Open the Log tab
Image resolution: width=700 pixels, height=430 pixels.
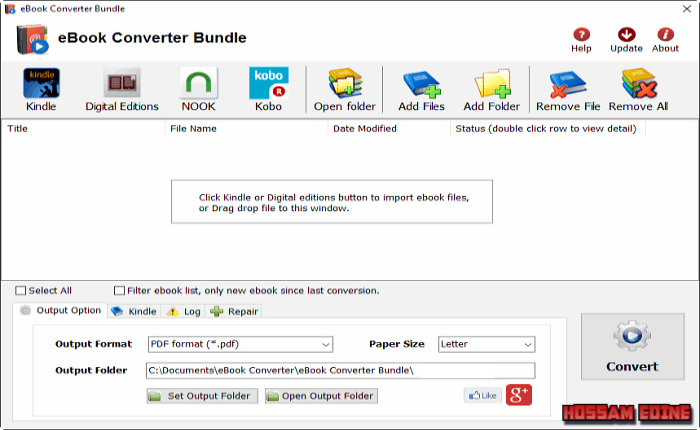[183, 311]
